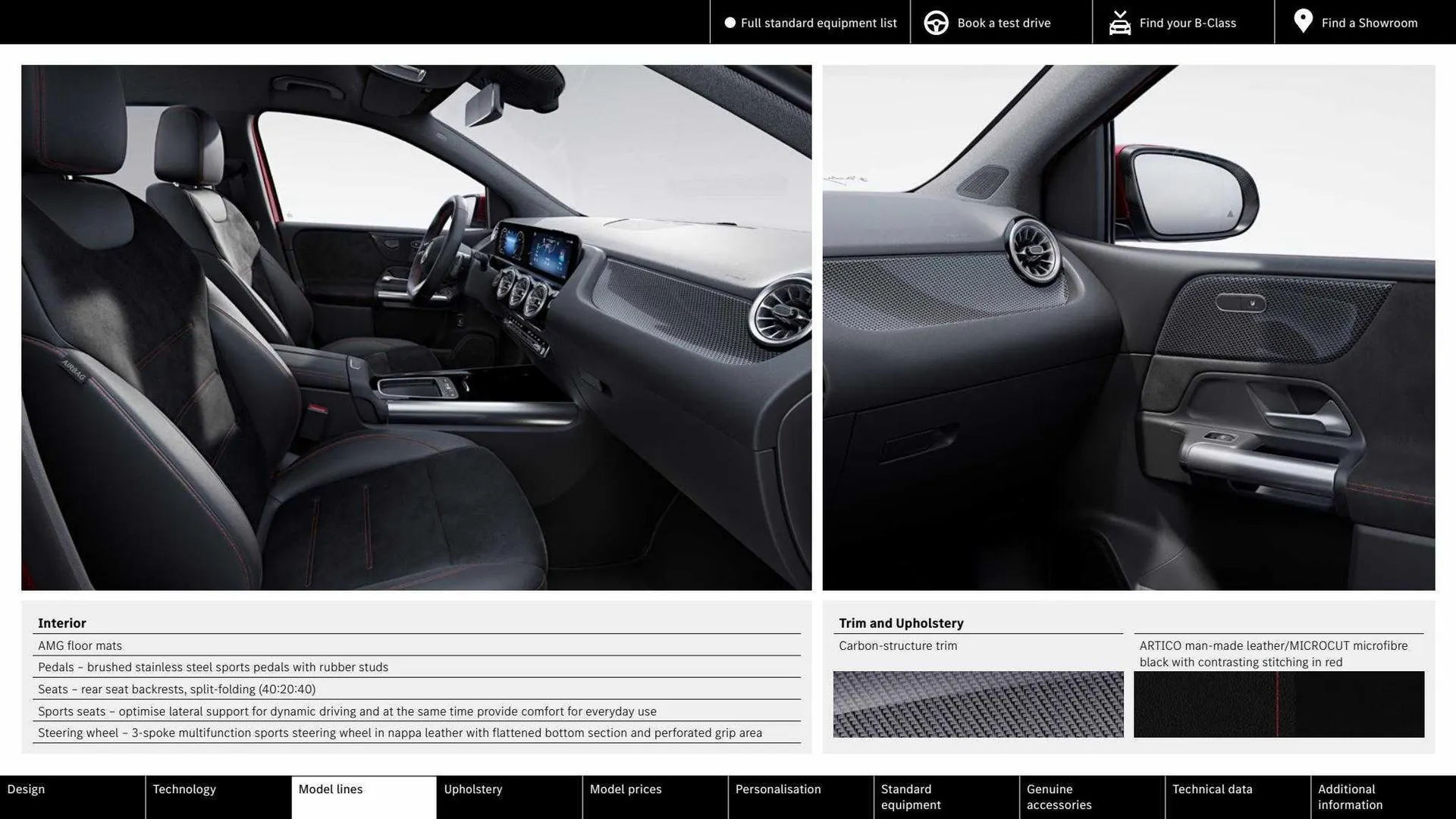Click the location pin showroom icon
The image size is (1456, 819).
pyautogui.click(x=1303, y=21)
